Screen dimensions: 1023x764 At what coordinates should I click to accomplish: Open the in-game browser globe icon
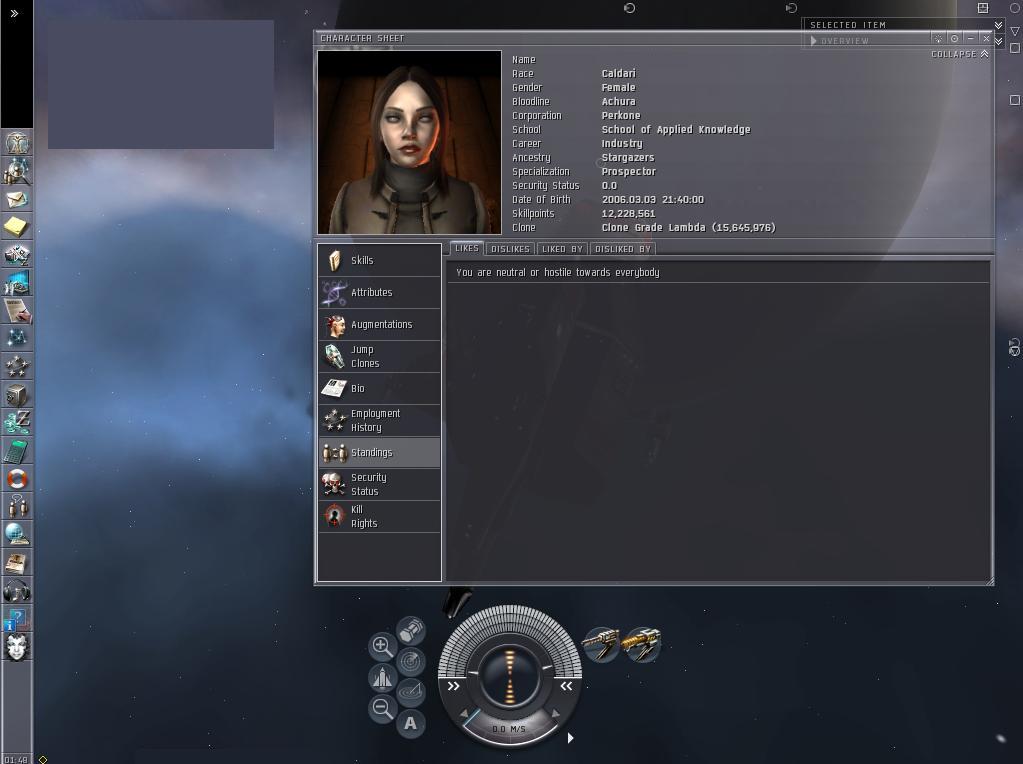(x=17, y=534)
